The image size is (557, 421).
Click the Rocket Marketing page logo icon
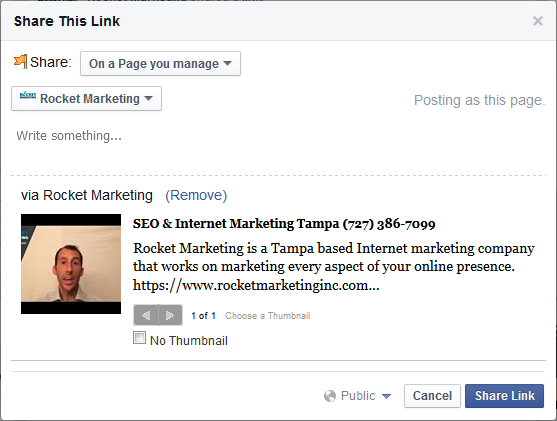point(28,98)
